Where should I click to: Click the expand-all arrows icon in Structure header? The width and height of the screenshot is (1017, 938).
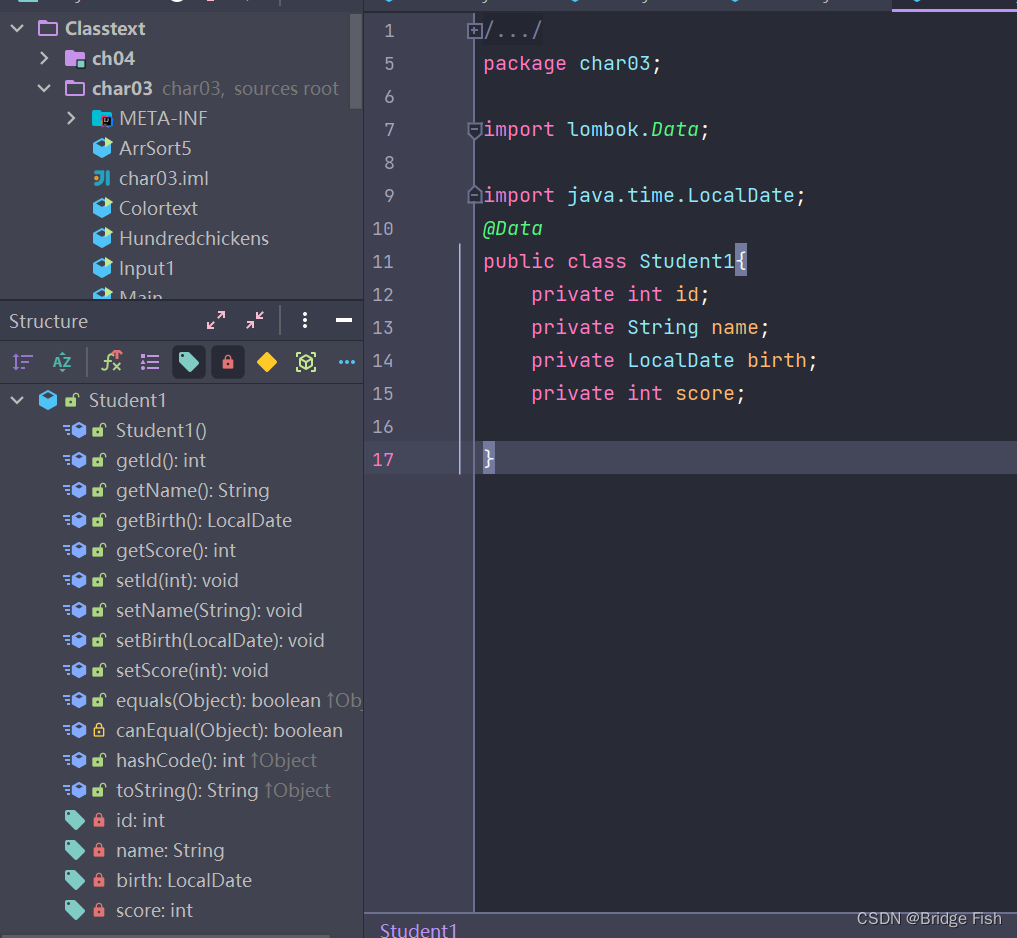pos(216,321)
